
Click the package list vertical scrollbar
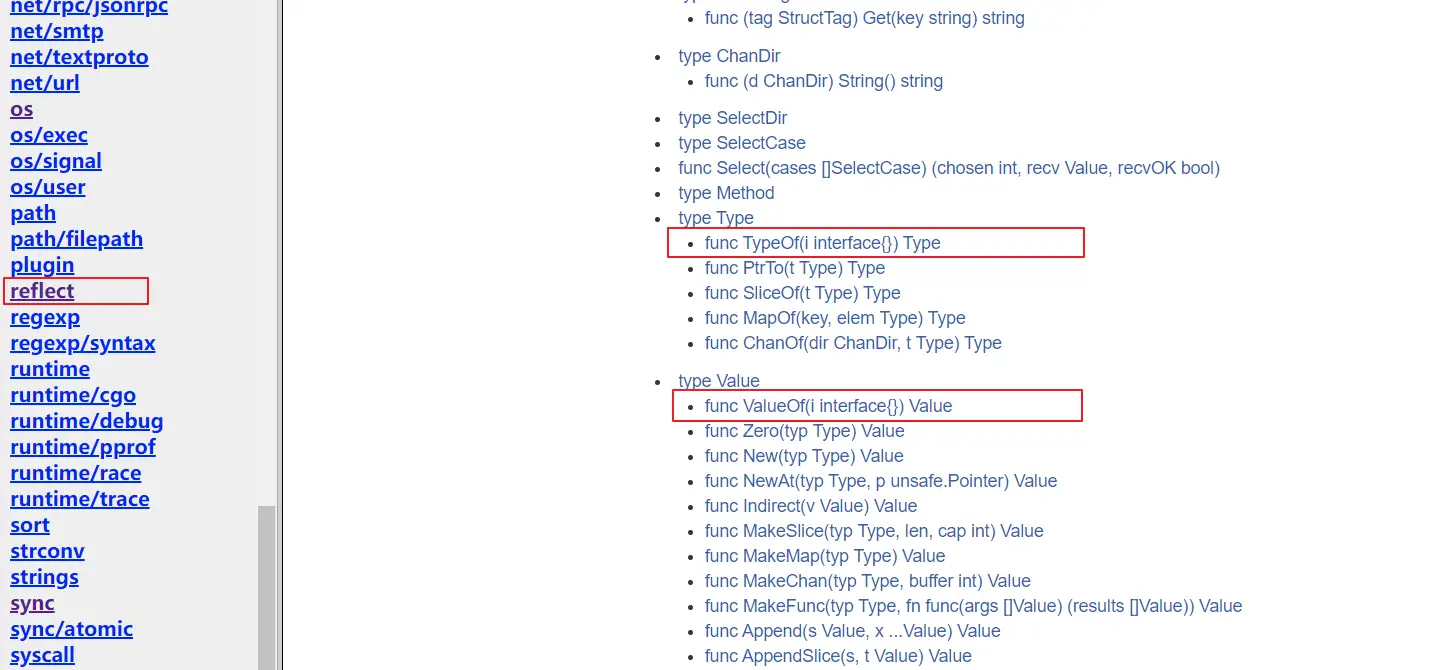[266, 585]
